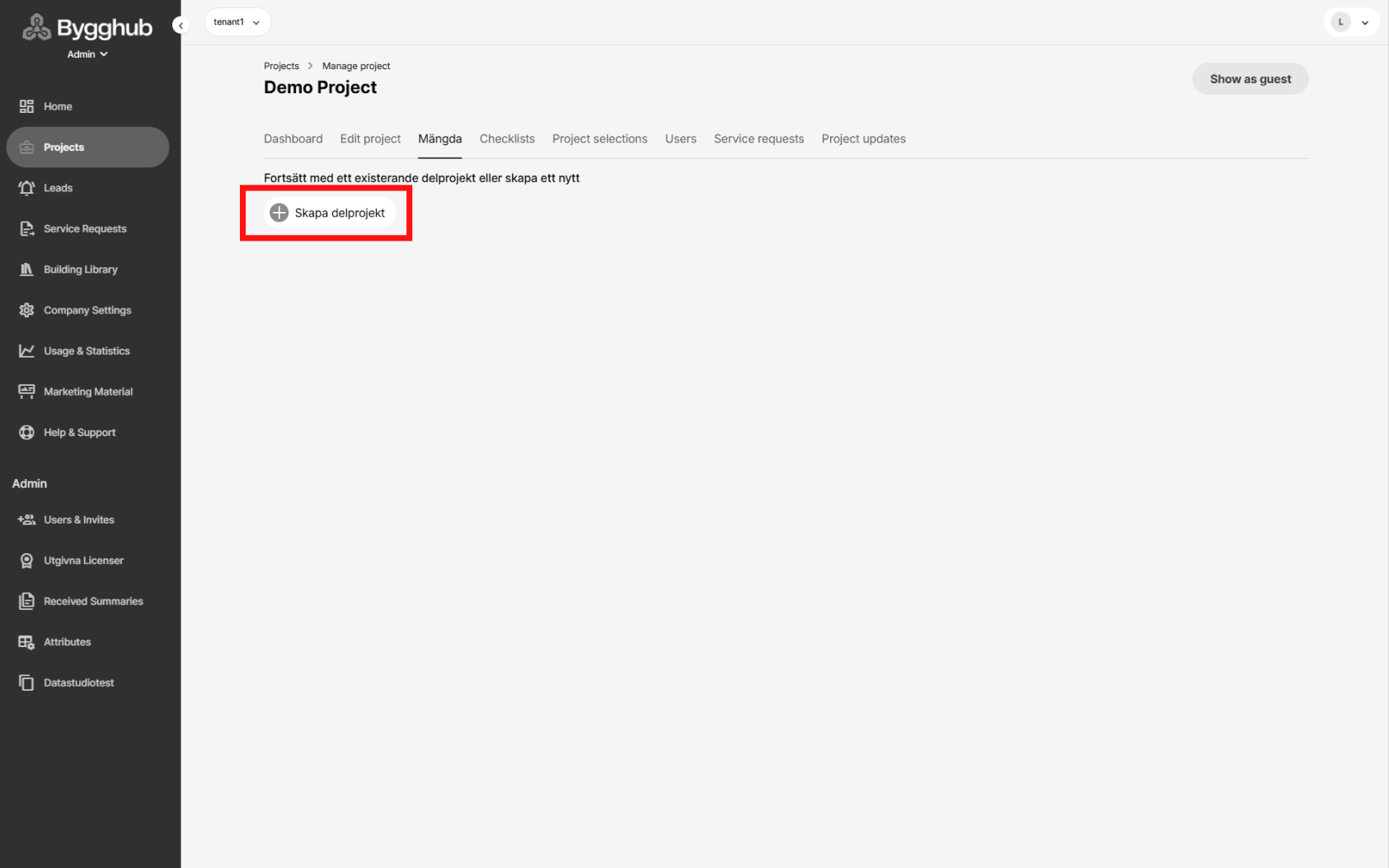The width and height of the screenshot is (1389, 868).
Task: Click the Usage & Statistics chart icon
Action: pos(26,351)
